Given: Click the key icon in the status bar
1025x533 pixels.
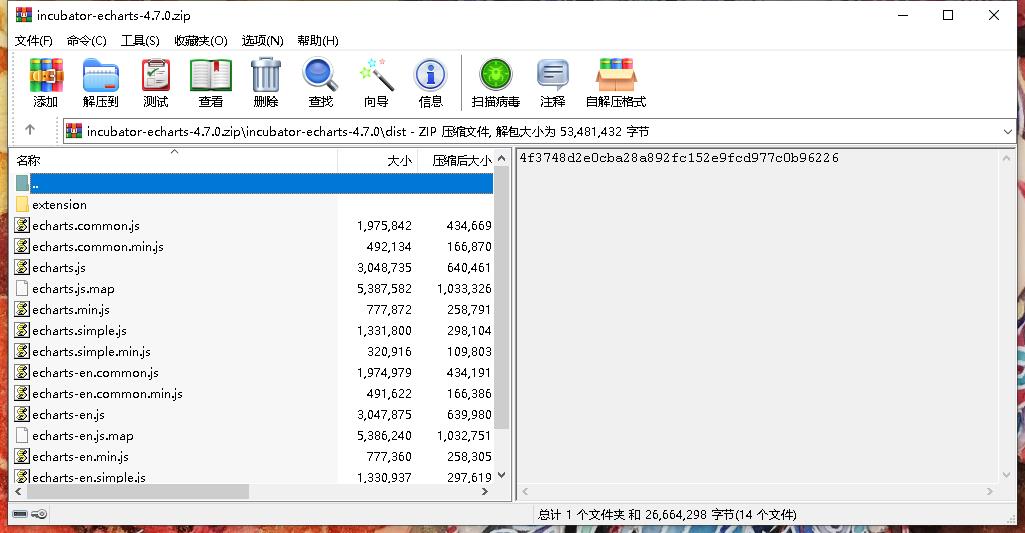Looking at the screenshot, I should coord(40,514).
